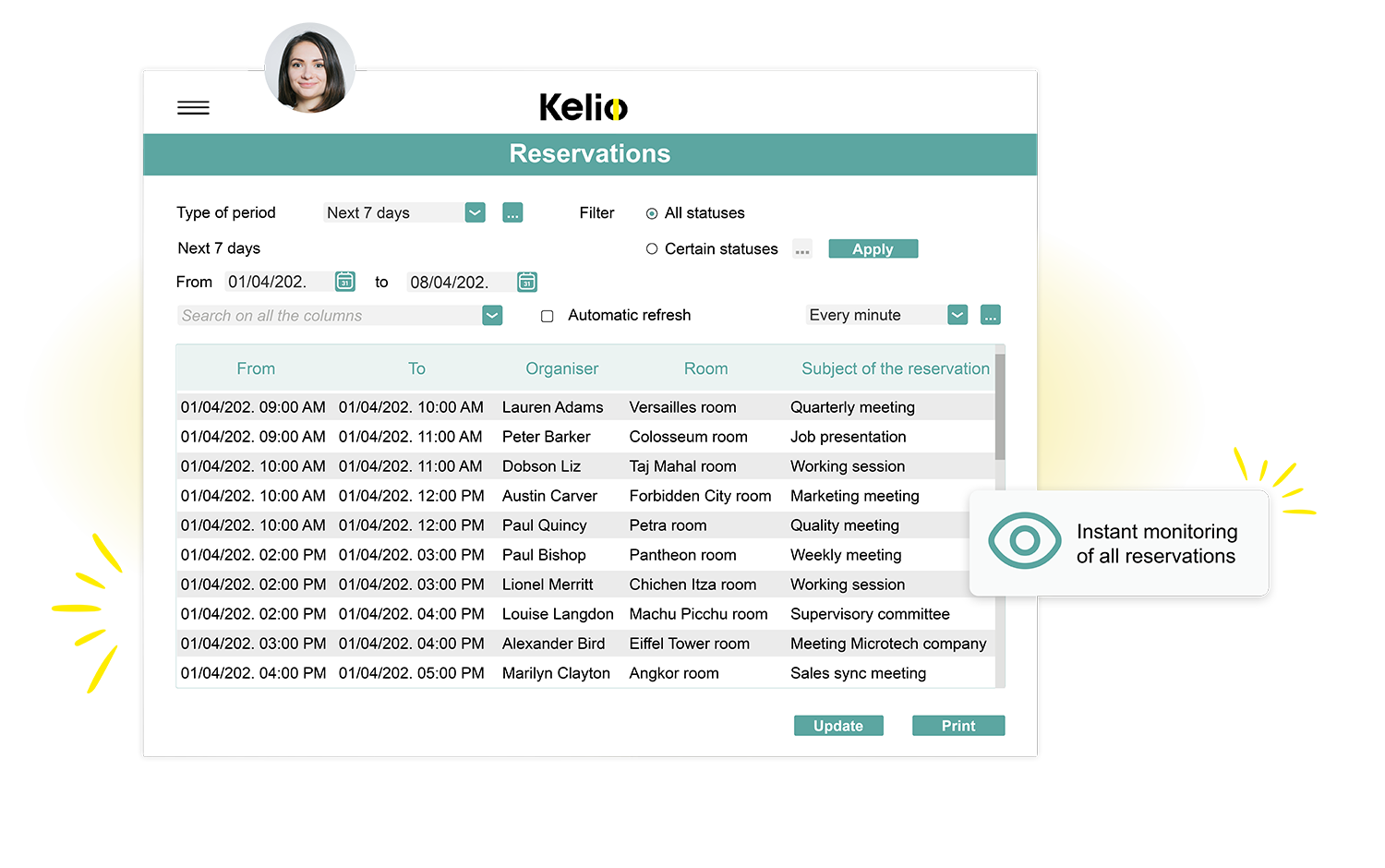Click the Colosseum room cell

pyautogui.click(x=688, y=437)
